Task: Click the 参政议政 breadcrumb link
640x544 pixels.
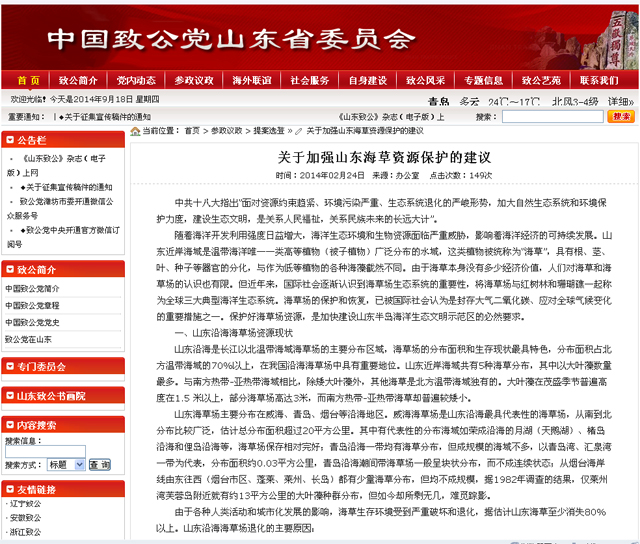Action: (x=227, y=131)
